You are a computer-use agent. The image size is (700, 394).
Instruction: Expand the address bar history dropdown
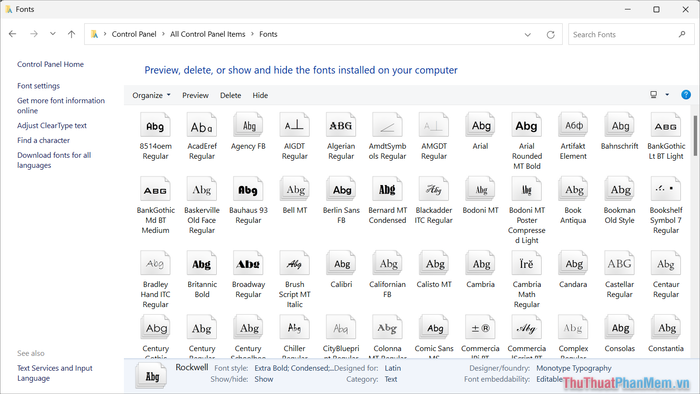point(527,34)
